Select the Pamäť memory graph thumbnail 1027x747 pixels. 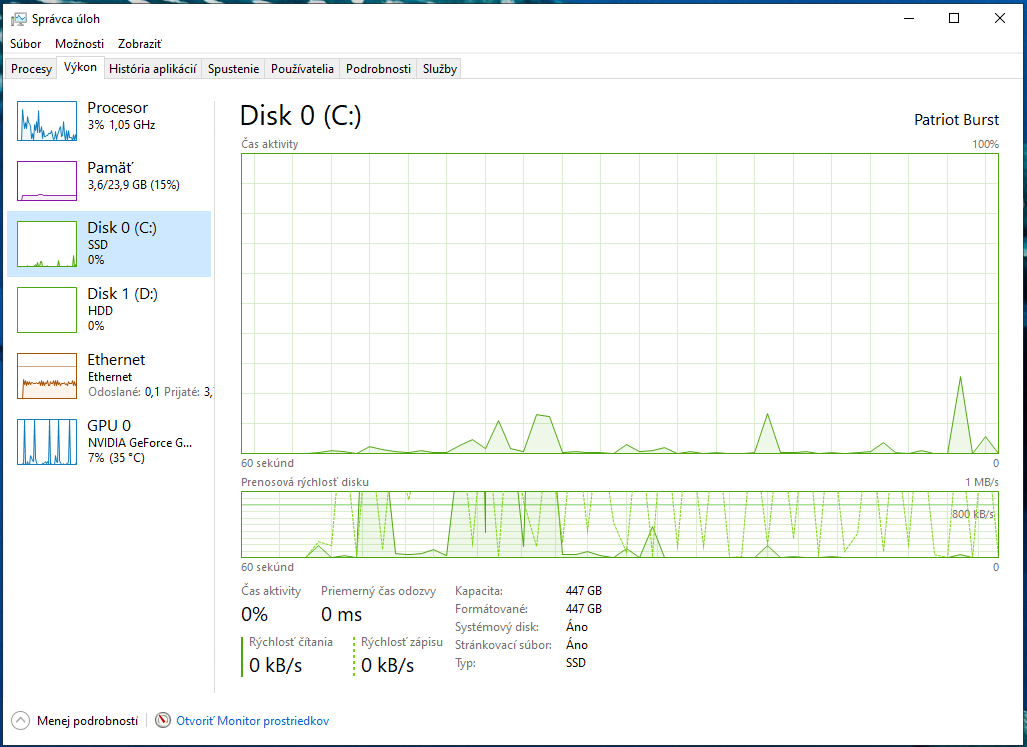[x=47, y=181]
